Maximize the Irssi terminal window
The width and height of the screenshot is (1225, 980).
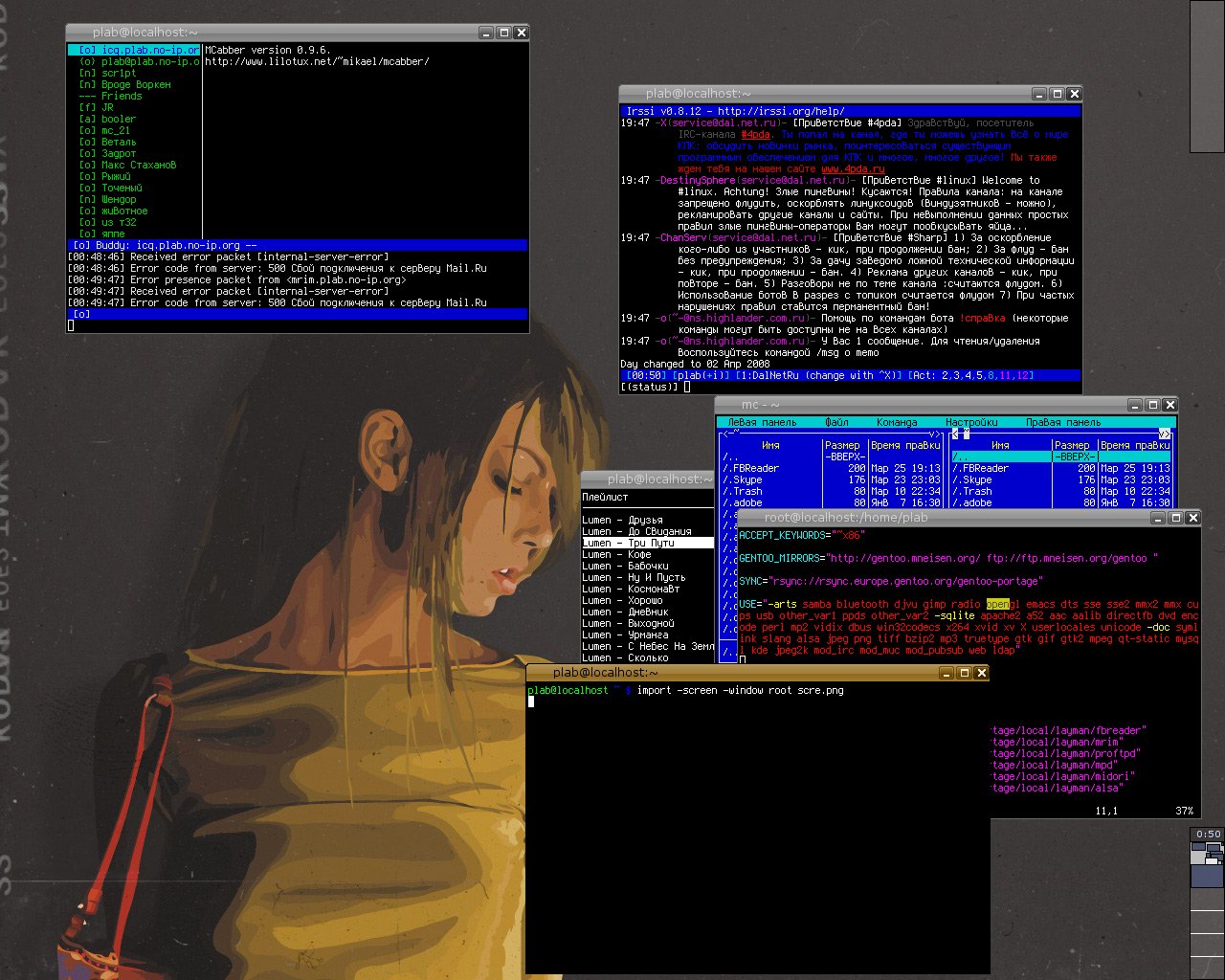1057,94
